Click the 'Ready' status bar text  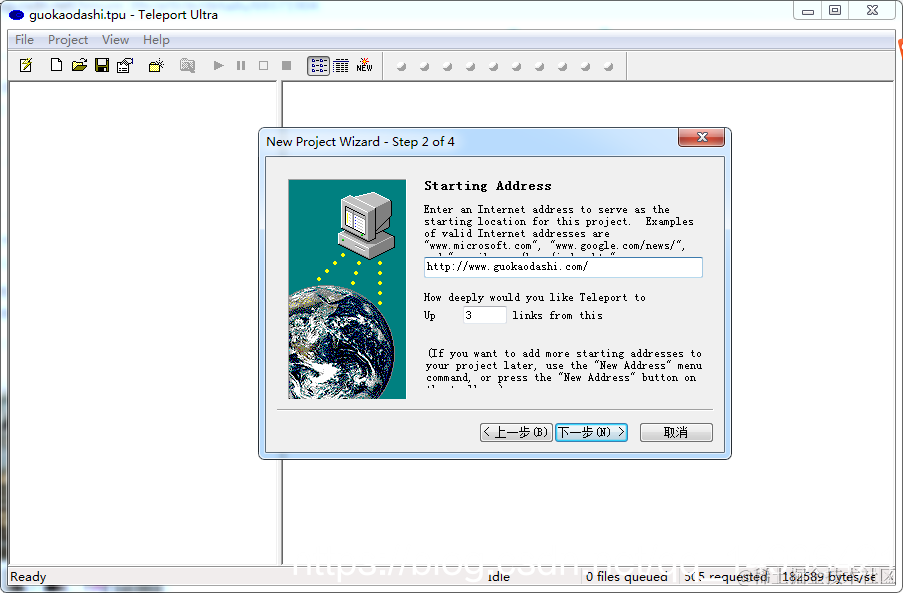[28, 576]
